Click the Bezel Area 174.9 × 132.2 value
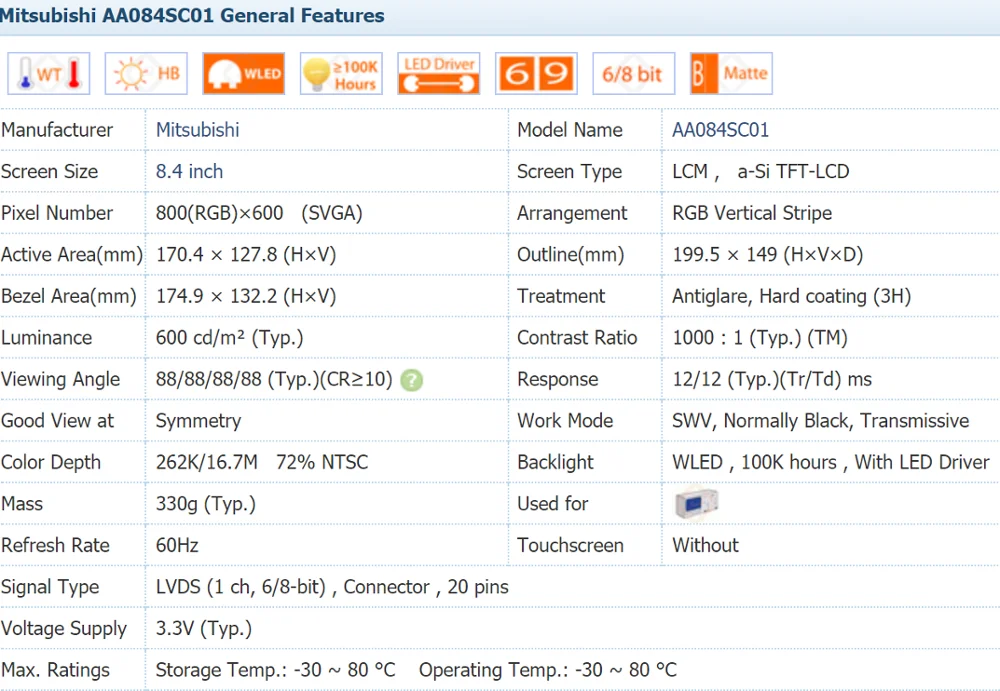 pos(246,296)
